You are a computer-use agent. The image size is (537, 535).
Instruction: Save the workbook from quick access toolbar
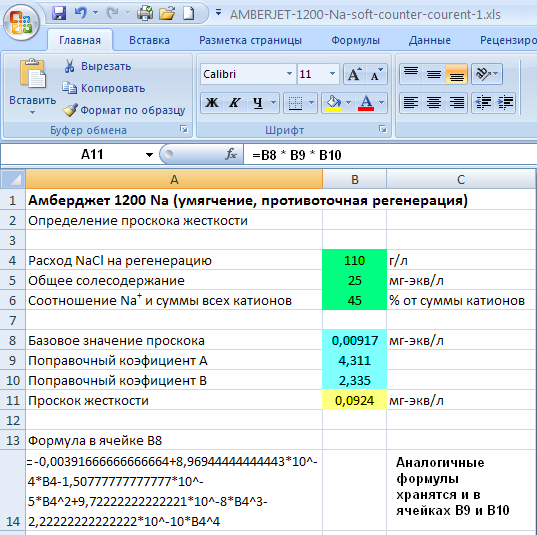click(x=59, y=14)
